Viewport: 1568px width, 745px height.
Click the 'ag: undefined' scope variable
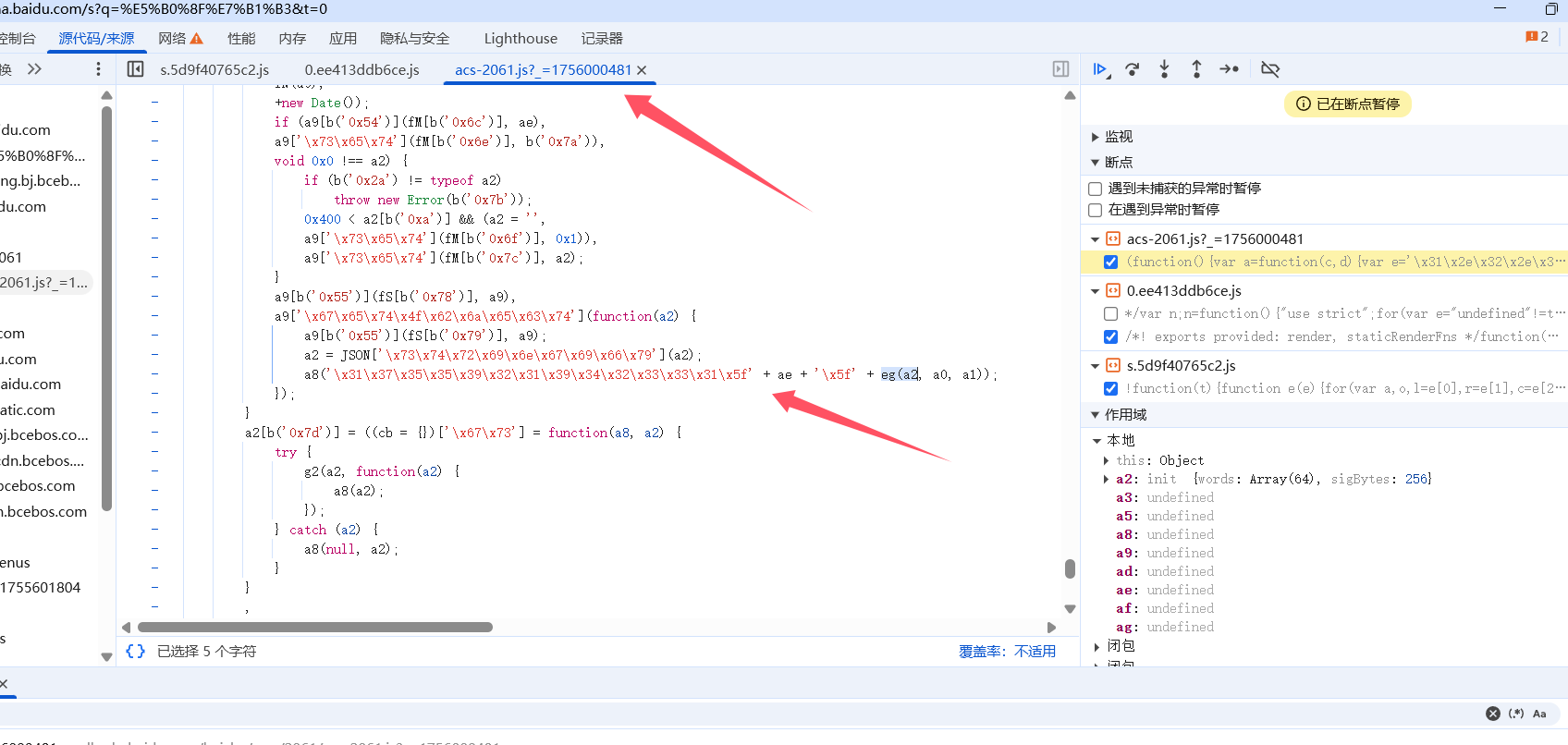click(x=1165, y=628)
